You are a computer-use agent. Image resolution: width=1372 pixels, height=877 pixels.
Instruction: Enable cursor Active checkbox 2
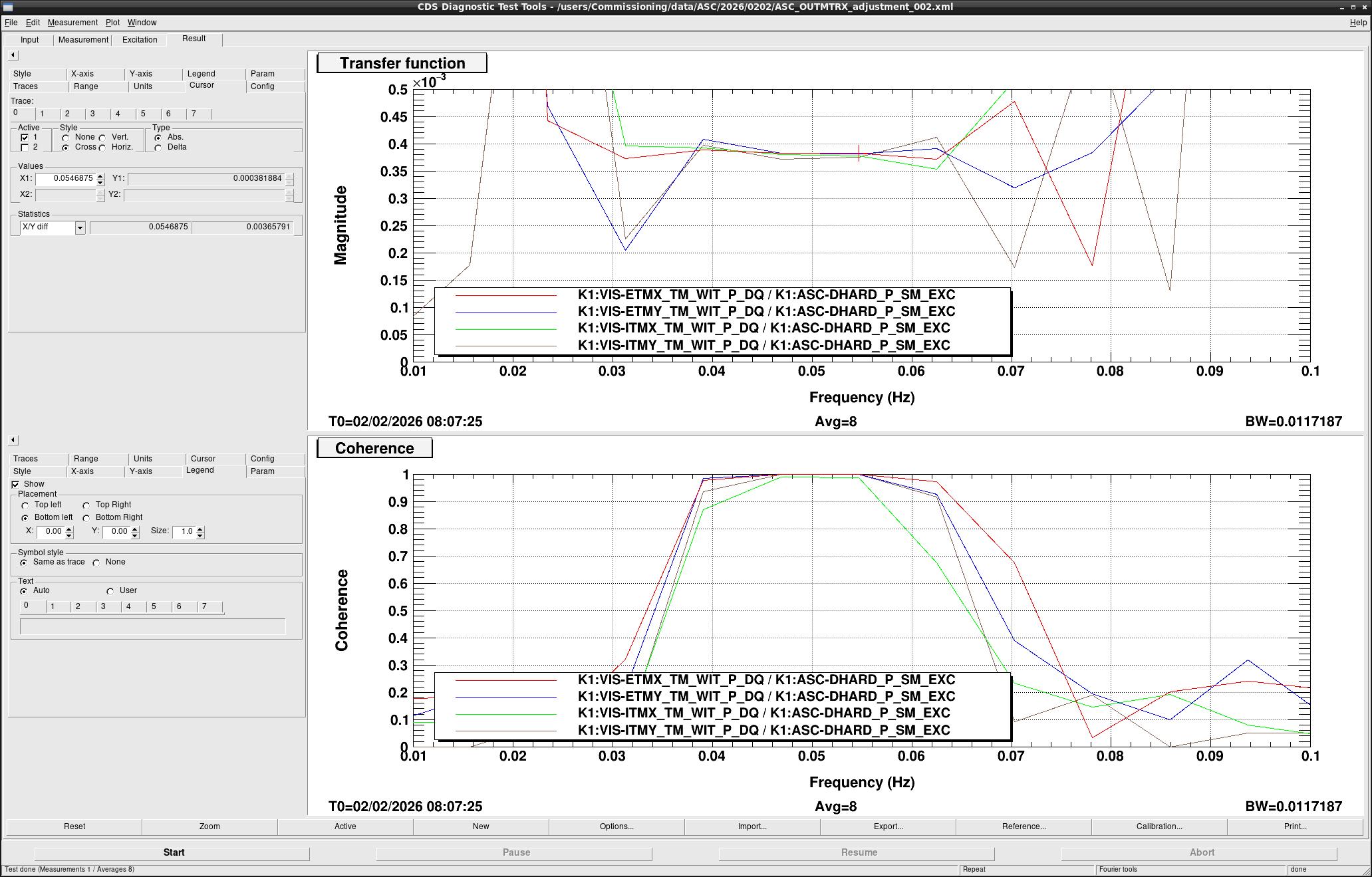coord(25,148)
